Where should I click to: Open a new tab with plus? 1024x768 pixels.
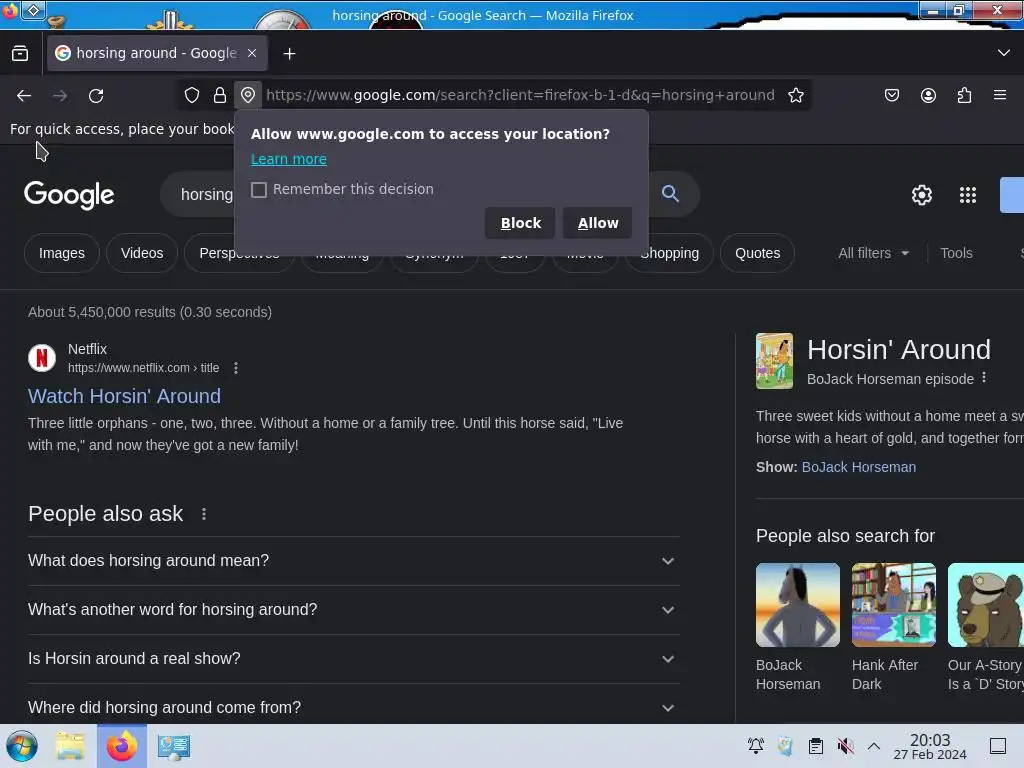coord(289,54)
